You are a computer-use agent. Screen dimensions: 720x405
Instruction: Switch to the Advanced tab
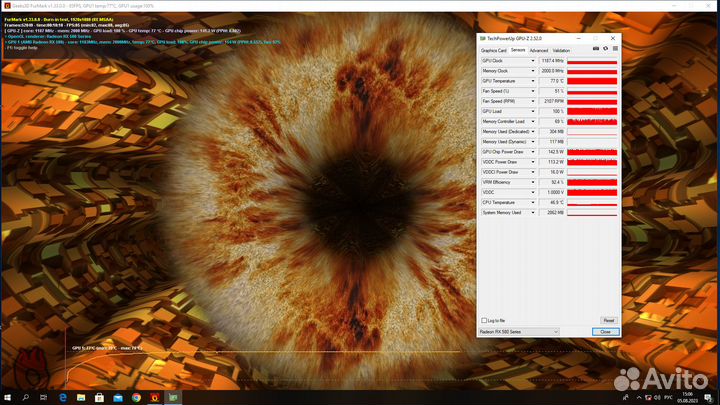pos(538,49)
